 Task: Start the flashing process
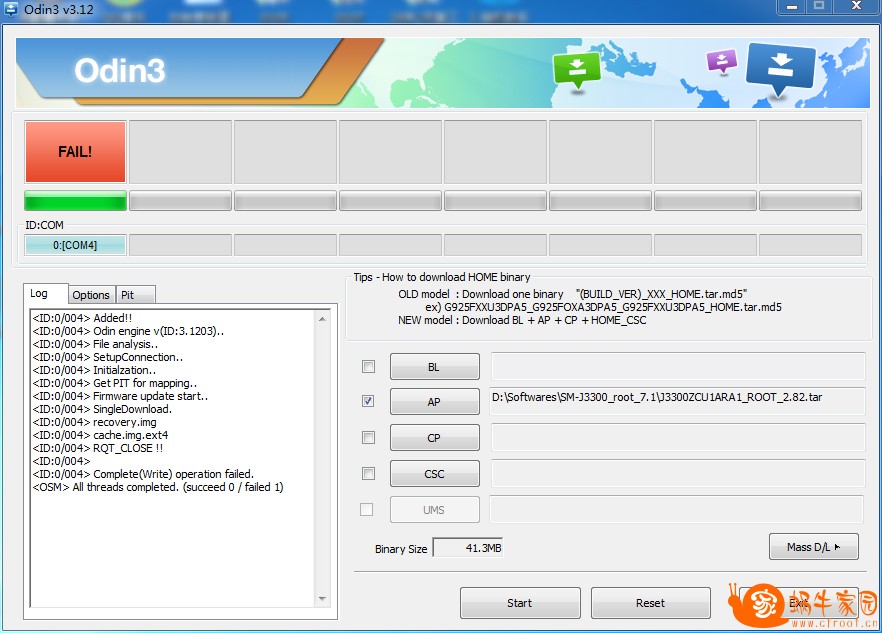coord(520,603)
